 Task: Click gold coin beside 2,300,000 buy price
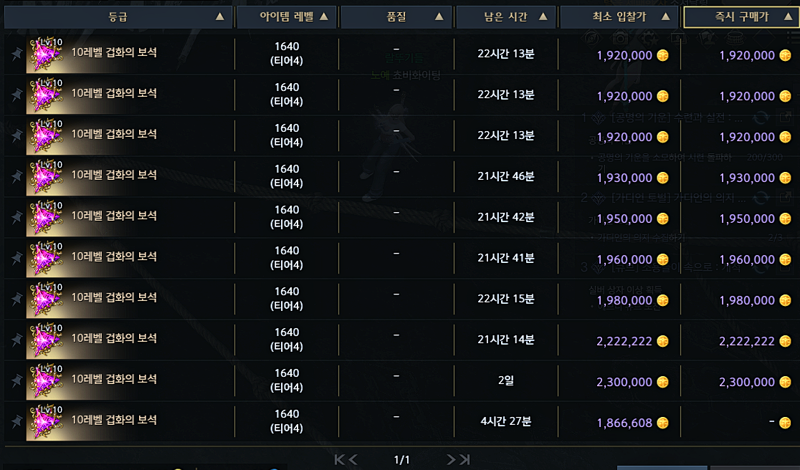(x=785, y=382)
